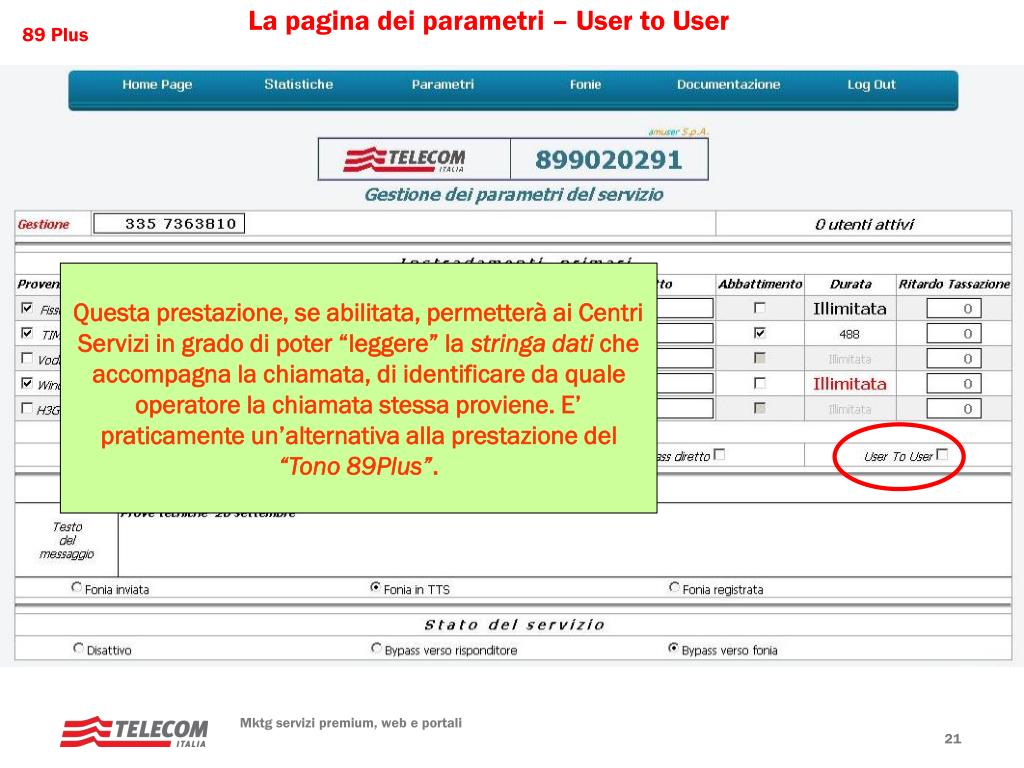
Task: Go to the Statistiche section
Action: tap(298, 84)
